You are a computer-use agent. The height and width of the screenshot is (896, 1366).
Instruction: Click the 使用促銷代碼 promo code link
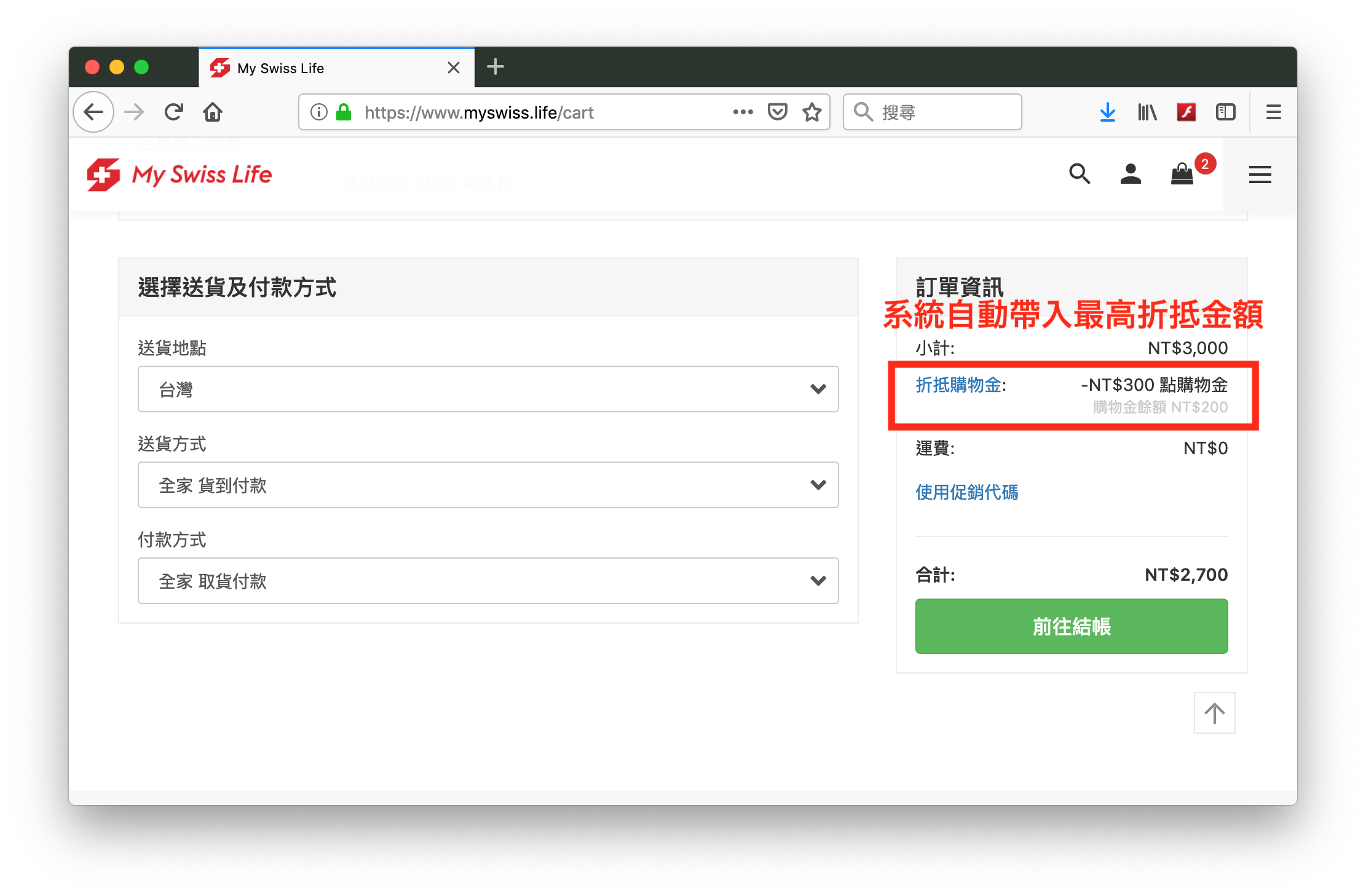966,492
